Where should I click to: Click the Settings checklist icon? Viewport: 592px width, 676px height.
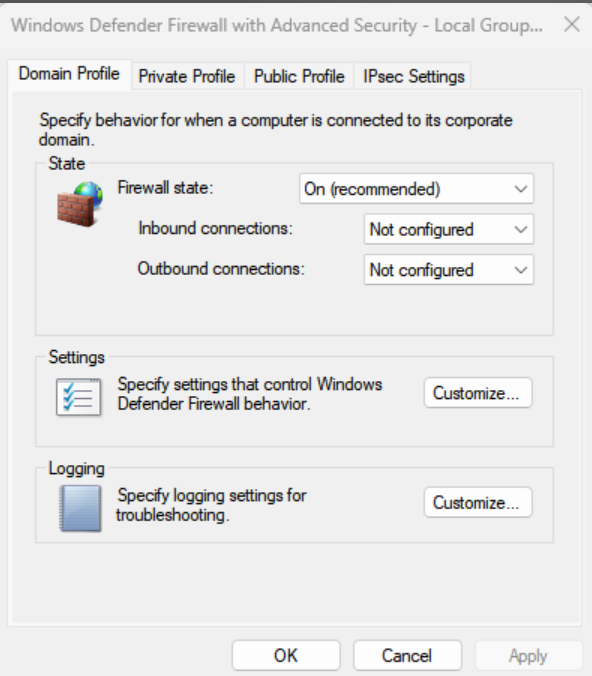pyautogui.click(x=79, y=397)
